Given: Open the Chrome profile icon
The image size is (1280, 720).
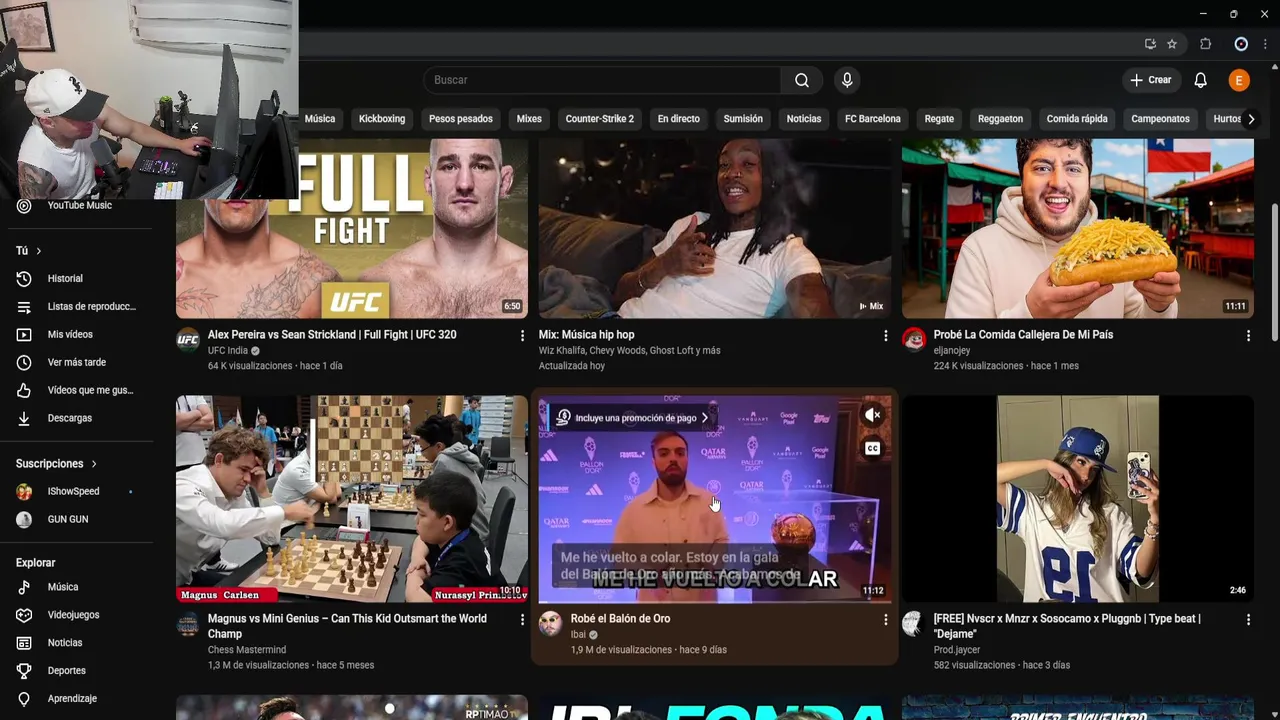Looking at the screenshot, I should pos(1241,44).
